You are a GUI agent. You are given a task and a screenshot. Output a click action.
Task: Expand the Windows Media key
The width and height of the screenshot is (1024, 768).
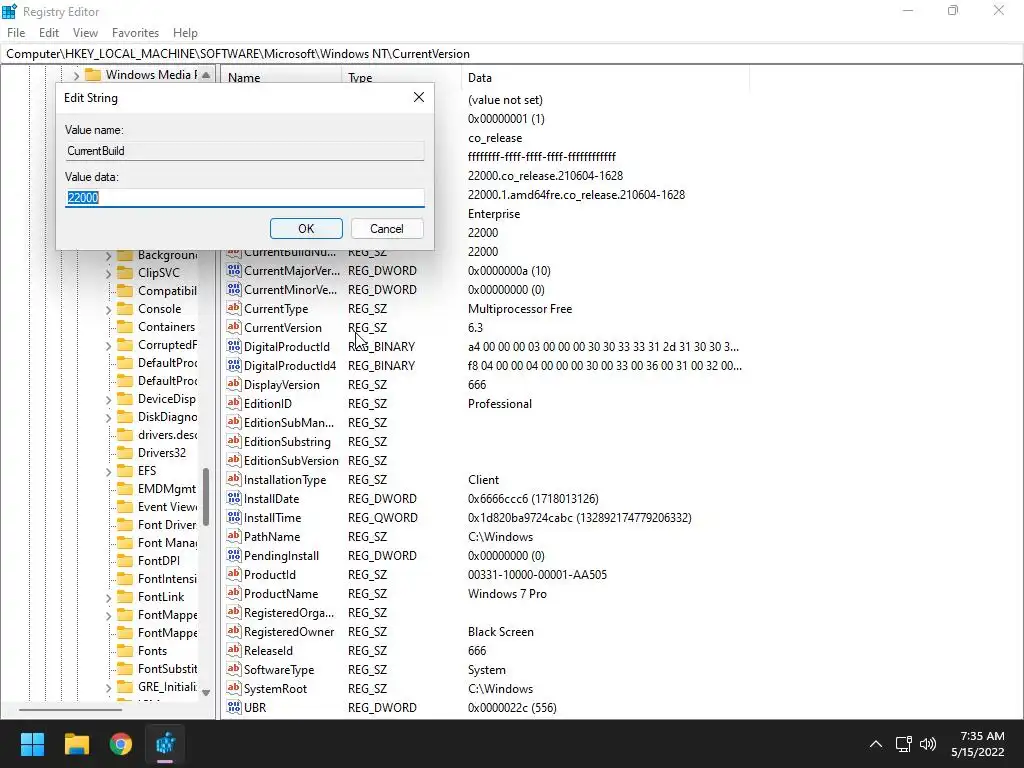tap(76, 75)
